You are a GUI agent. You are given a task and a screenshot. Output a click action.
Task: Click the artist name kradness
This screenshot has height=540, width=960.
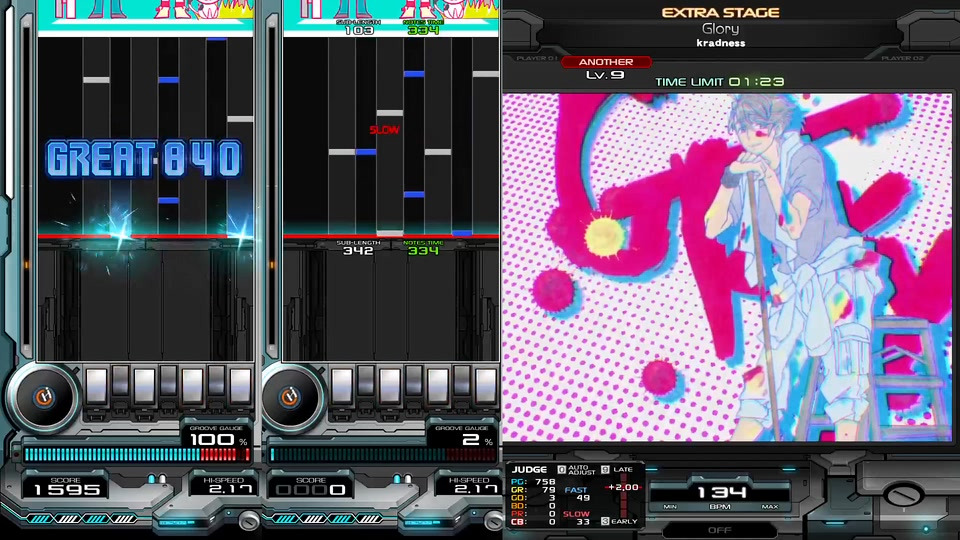point(721,43)
